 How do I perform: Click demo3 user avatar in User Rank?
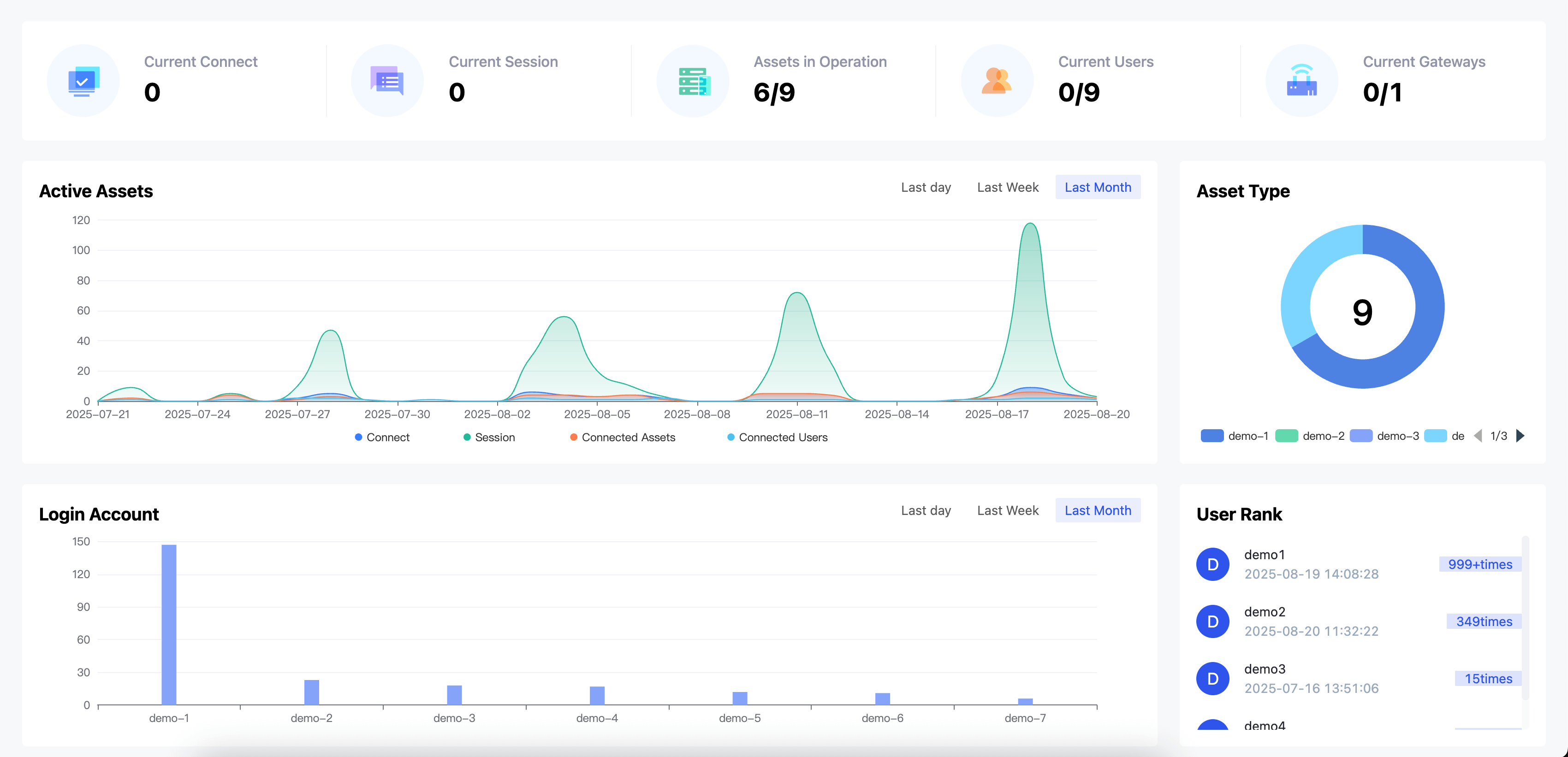(1212, 679)
